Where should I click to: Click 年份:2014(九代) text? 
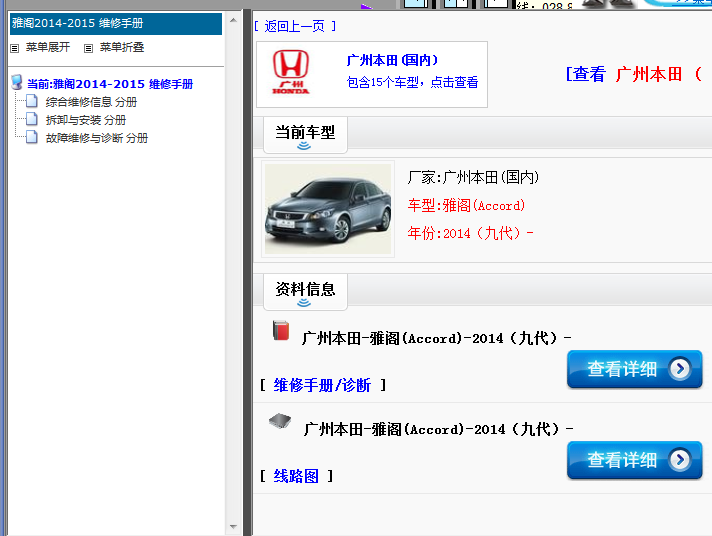(x=470, y=233)
